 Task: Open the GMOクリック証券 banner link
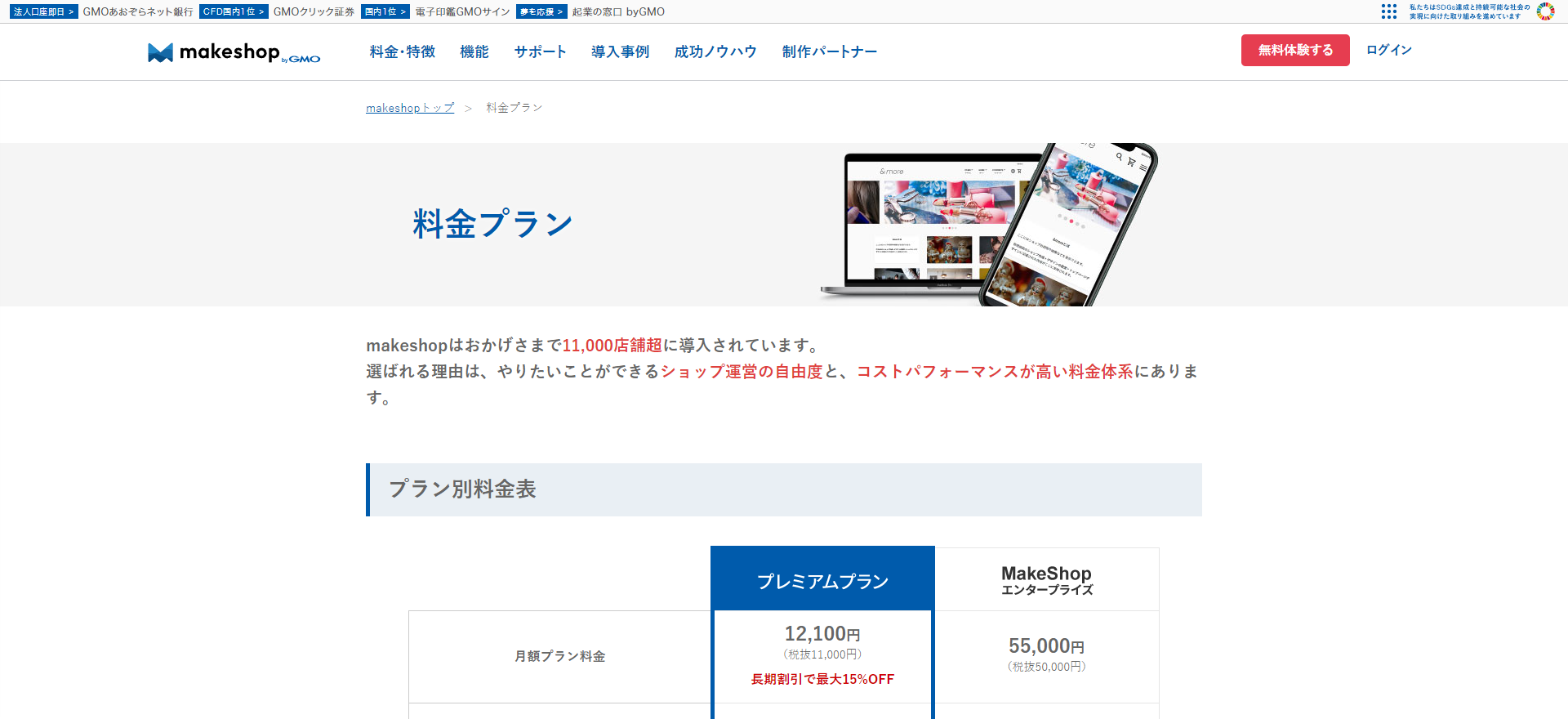314,11
